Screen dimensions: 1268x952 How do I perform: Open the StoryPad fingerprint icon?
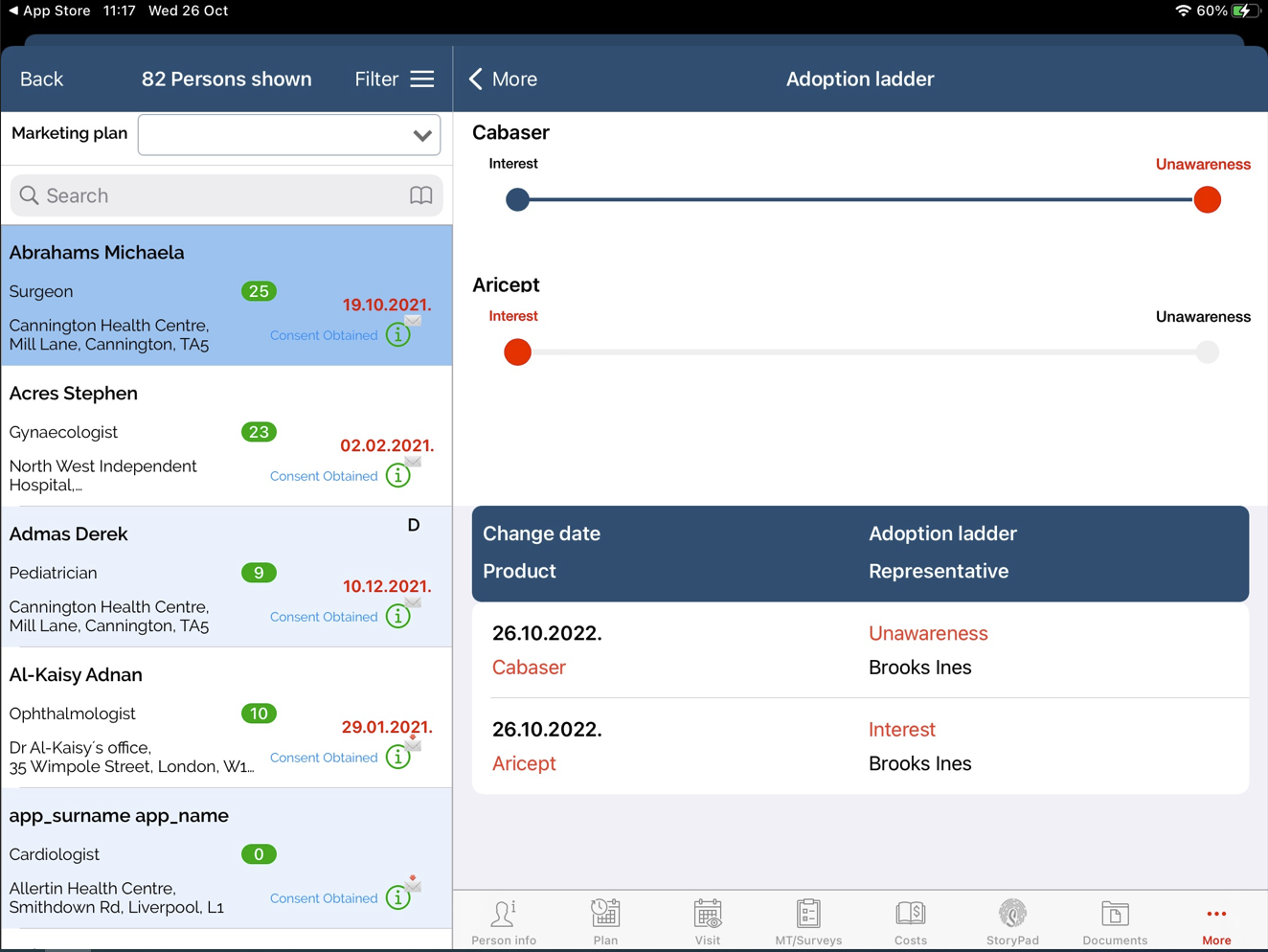point(1012,915)
